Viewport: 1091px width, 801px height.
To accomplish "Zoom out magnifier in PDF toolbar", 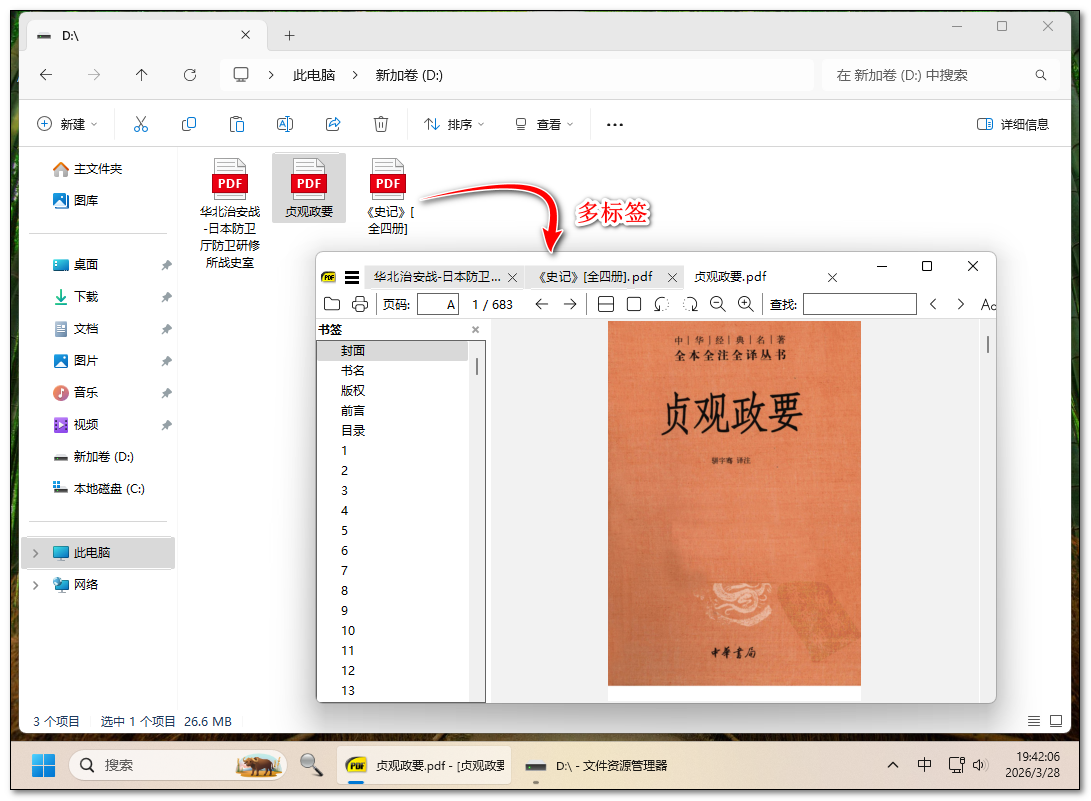I will (x=717, y=304).
